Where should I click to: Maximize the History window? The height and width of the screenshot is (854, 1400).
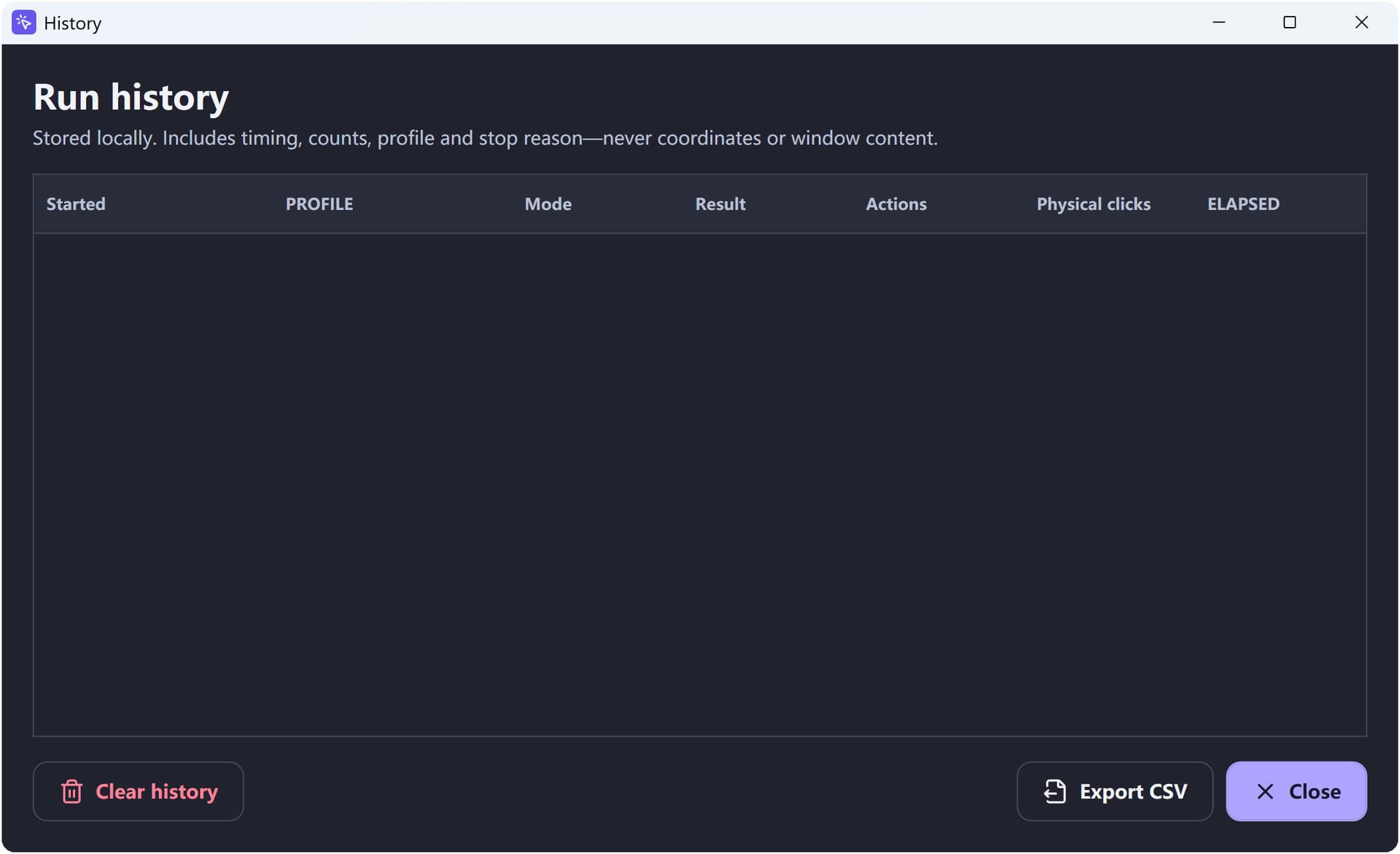tap(1289, 23)
